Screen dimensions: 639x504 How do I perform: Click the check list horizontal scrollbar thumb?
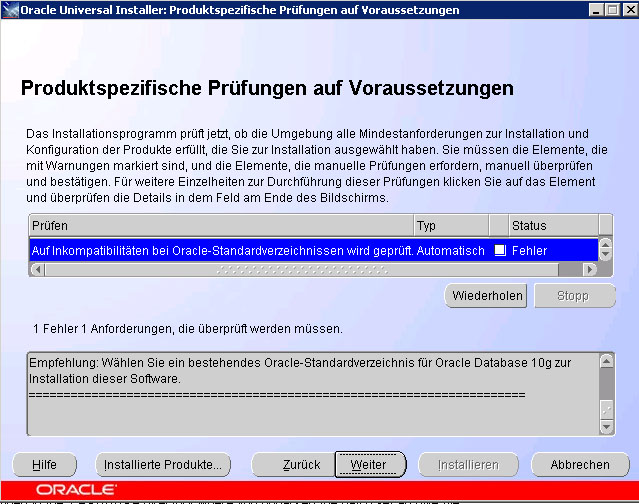[302, 270]
